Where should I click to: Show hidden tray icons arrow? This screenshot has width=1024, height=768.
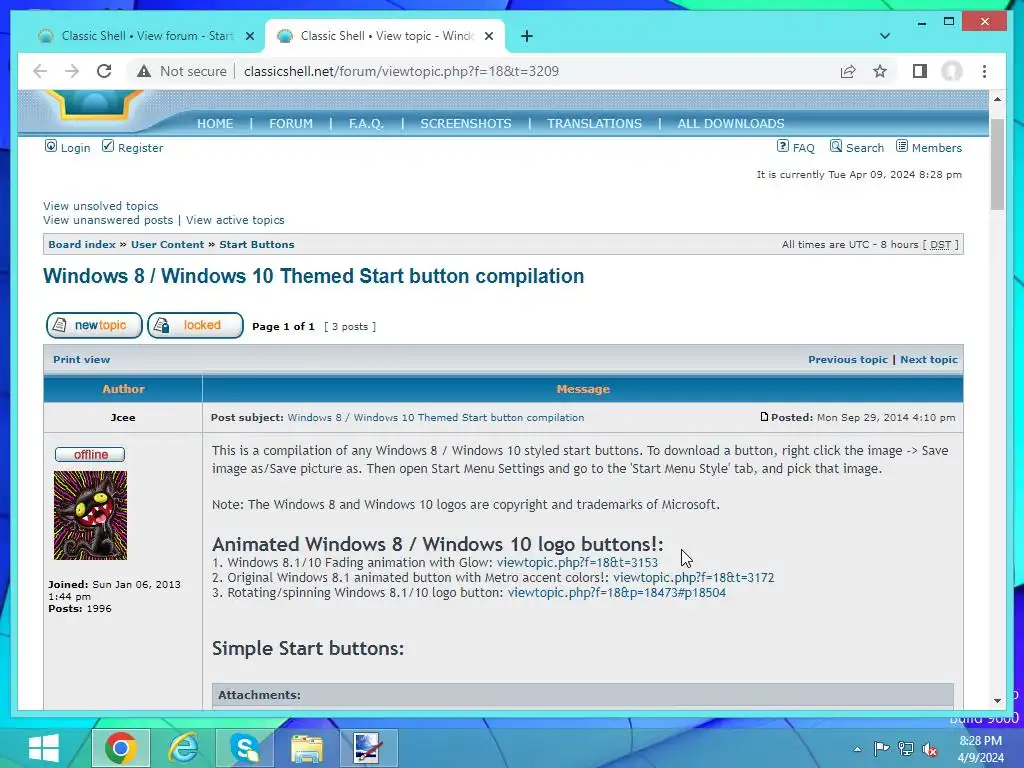click(x=857, y=748)
